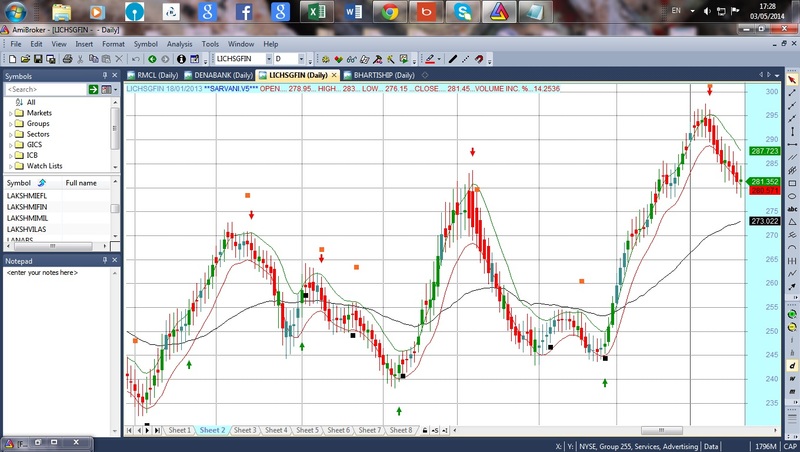The image size is (800, 452).
Task: Open the line color pencil tool
Action: (430, 59)
